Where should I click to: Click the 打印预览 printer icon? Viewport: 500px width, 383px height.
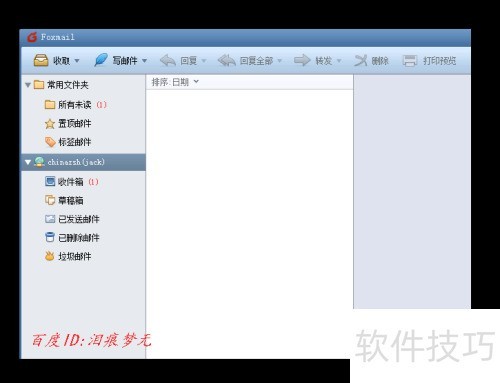410,61
